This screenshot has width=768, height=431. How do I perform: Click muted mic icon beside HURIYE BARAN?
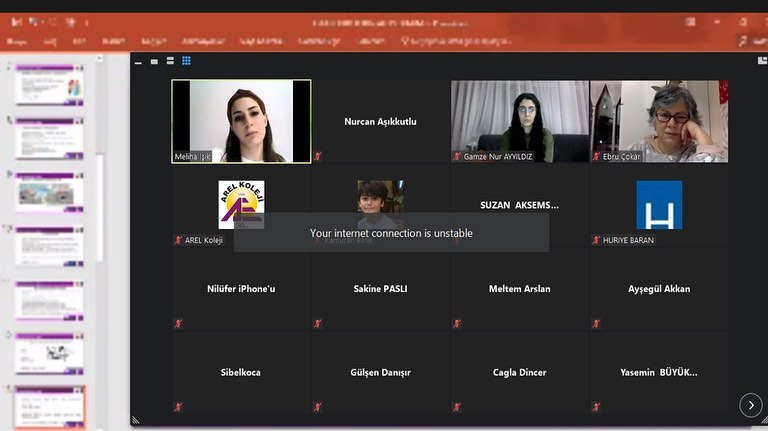[x=596, y=240]
